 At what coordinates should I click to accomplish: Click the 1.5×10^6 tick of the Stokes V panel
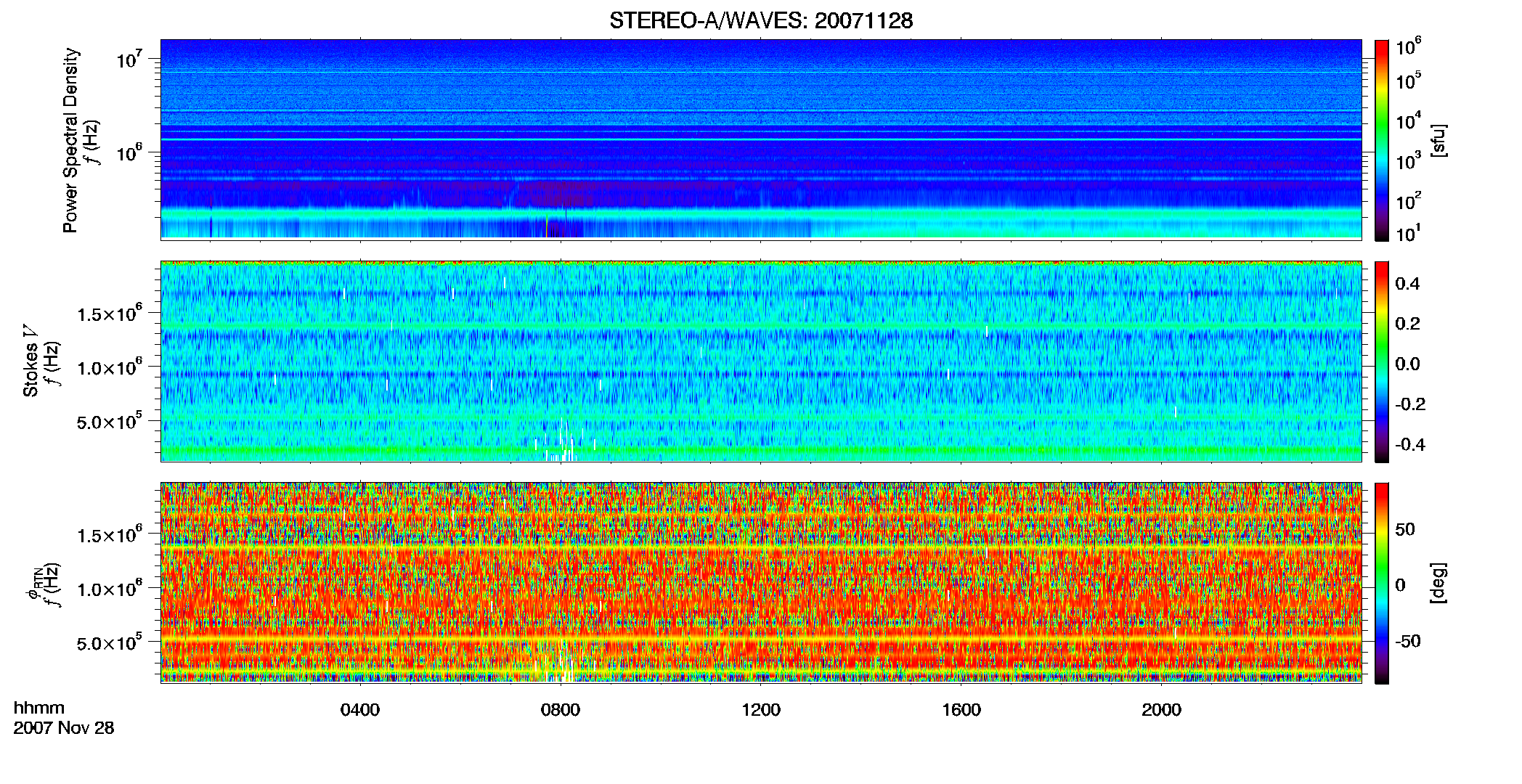(109, 313)
